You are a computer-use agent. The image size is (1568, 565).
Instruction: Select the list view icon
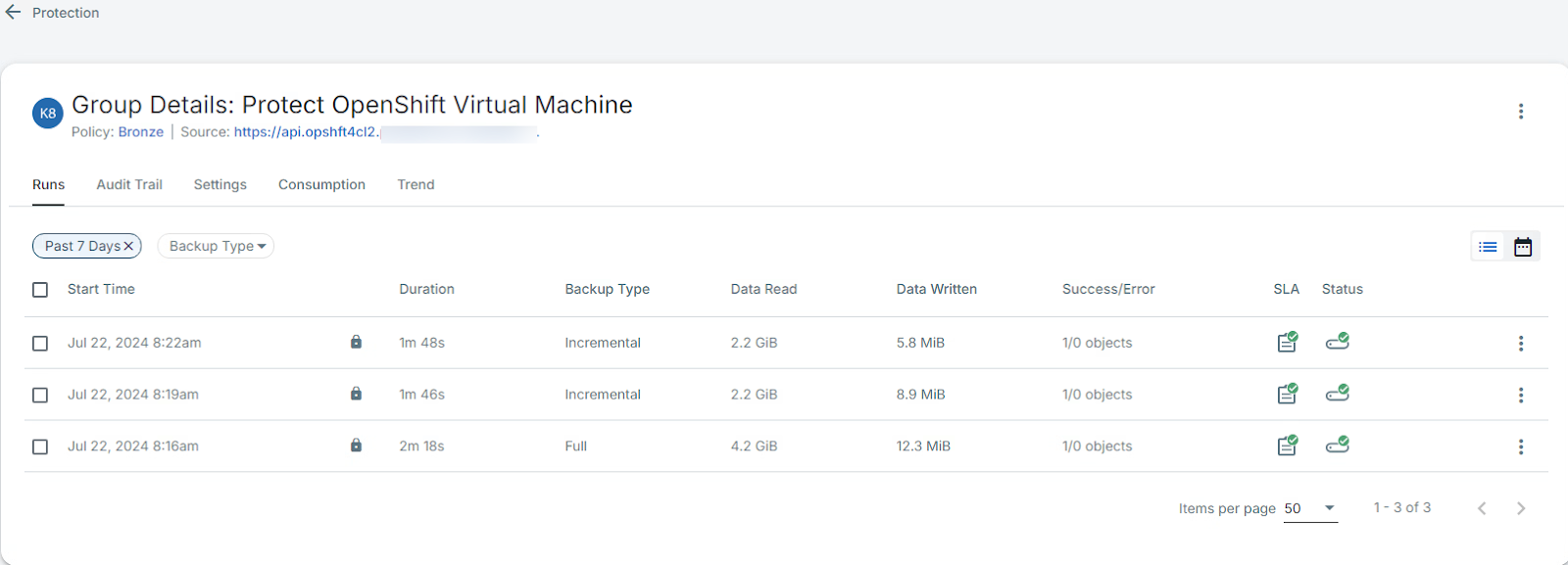click(1488, 247)
